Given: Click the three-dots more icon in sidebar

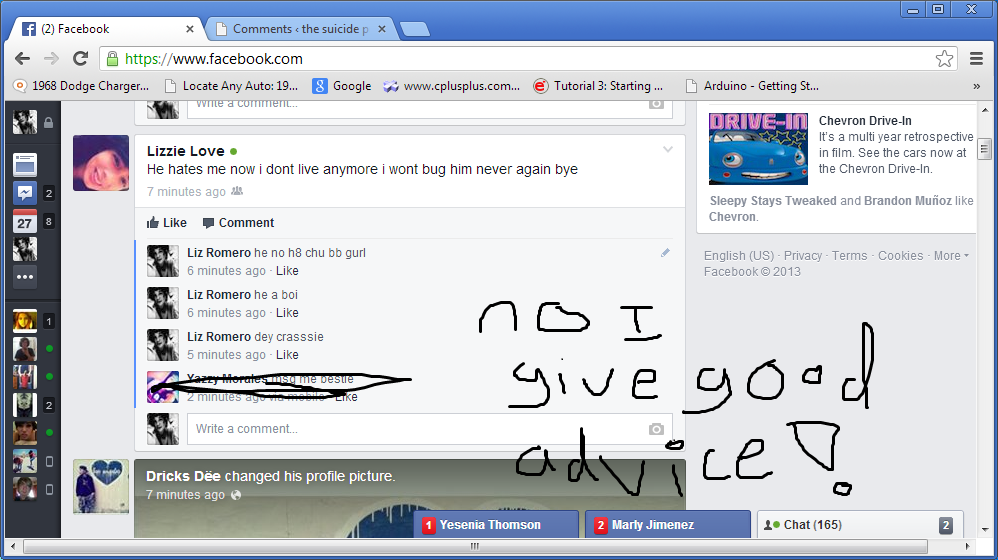Looking at the screenshot, I should 25,277.
